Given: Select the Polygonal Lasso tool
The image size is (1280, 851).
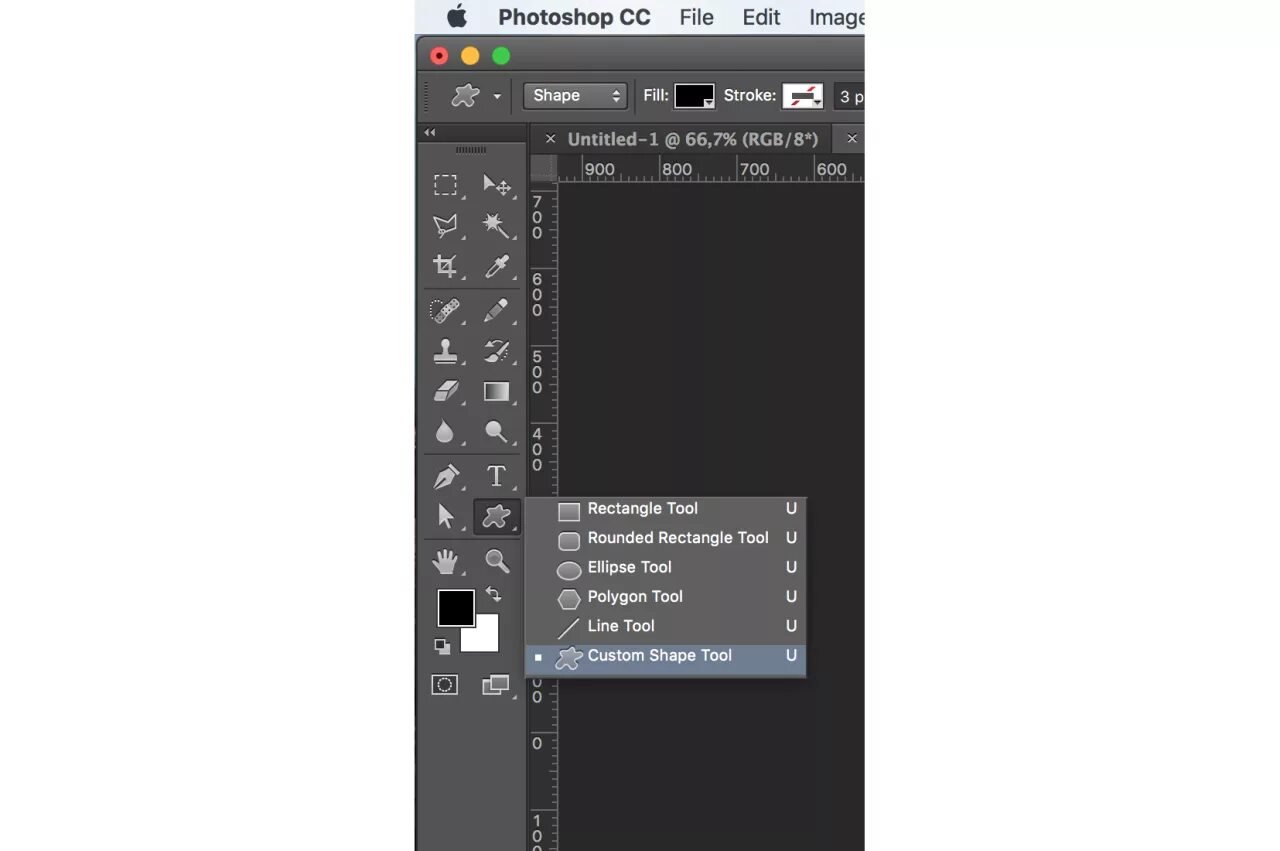Looking at the screenshot, I should [445, 226].
